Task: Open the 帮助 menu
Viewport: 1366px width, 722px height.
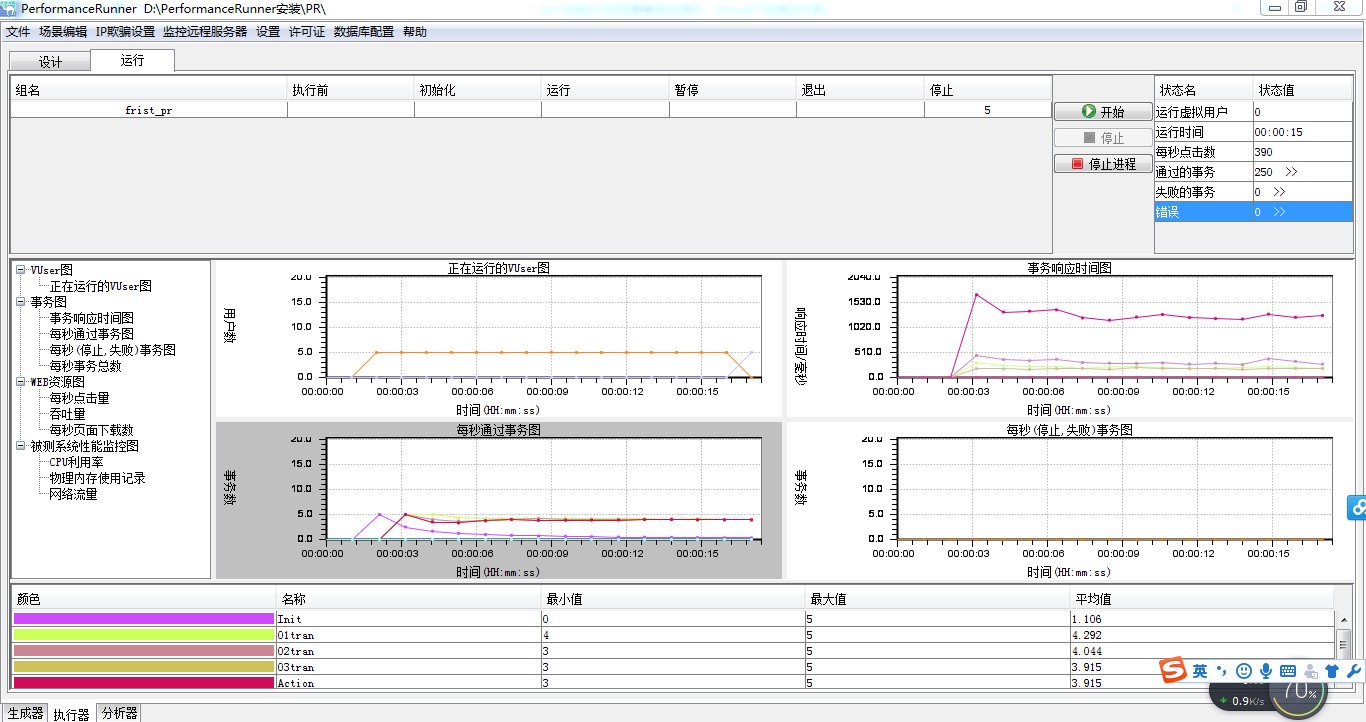Action: (x=415, y=32)
